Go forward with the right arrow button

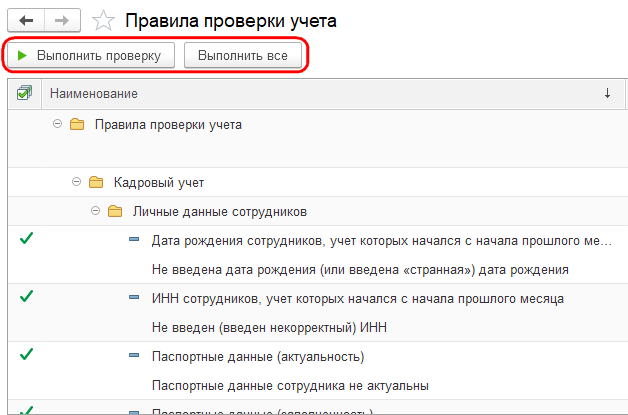tap(62, 20)
